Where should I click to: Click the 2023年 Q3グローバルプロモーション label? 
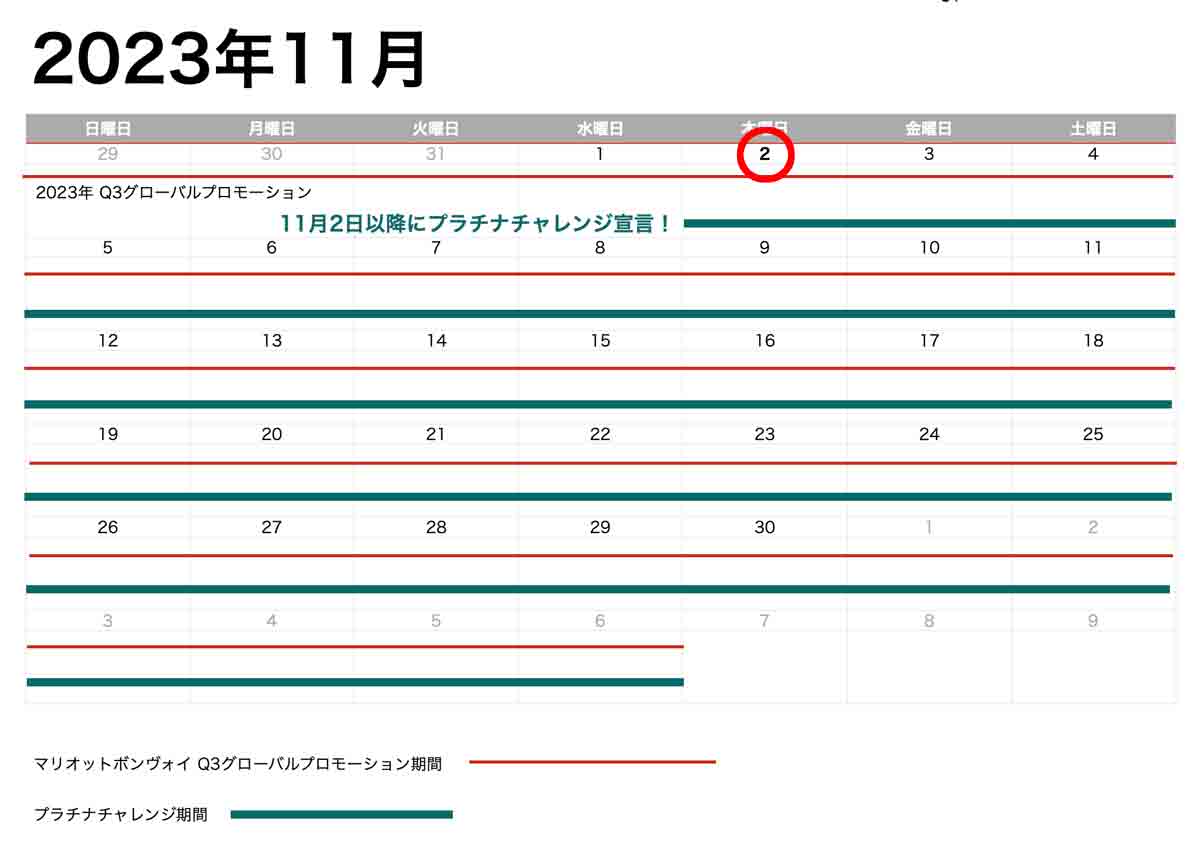[x=173, y=192]
